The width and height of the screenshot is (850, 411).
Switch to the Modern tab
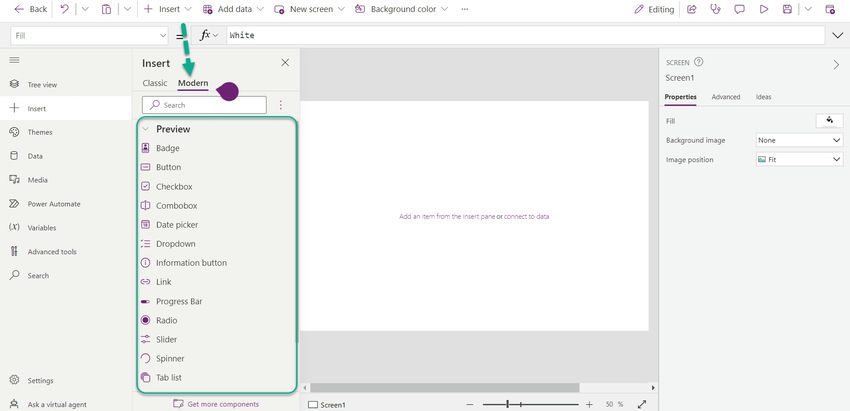coord(193,83)
